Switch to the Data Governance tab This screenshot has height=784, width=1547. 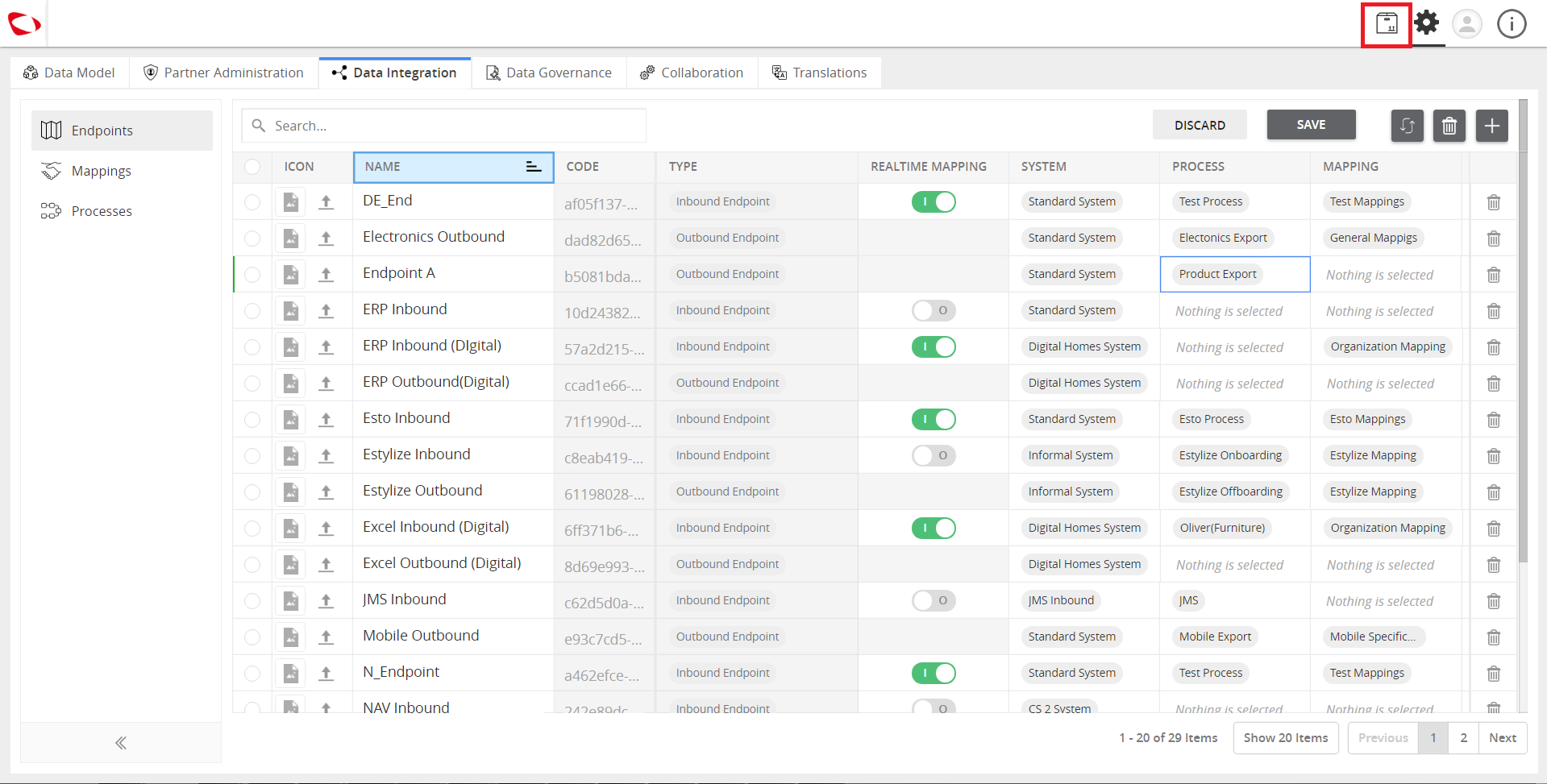[x=549, y=73]
